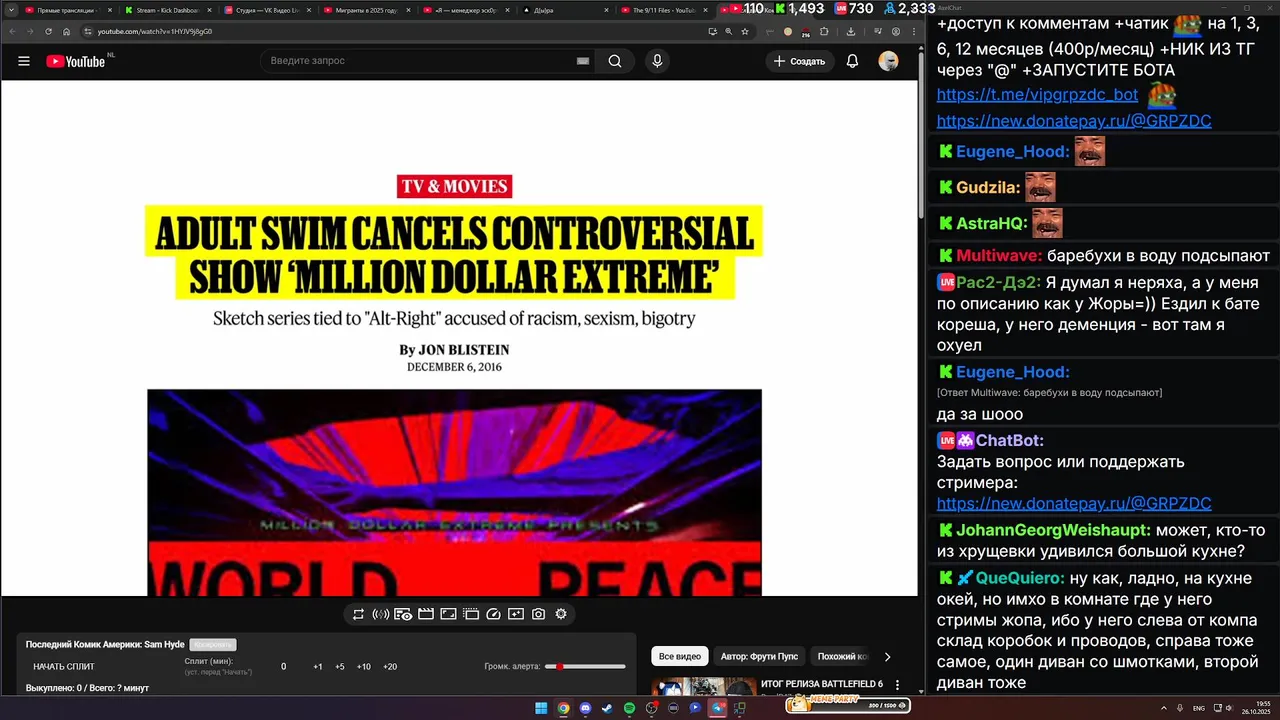This screenshot has width=1280, height=720.
Task: Open Steam from the taskbar
Action: click(607, 708)
